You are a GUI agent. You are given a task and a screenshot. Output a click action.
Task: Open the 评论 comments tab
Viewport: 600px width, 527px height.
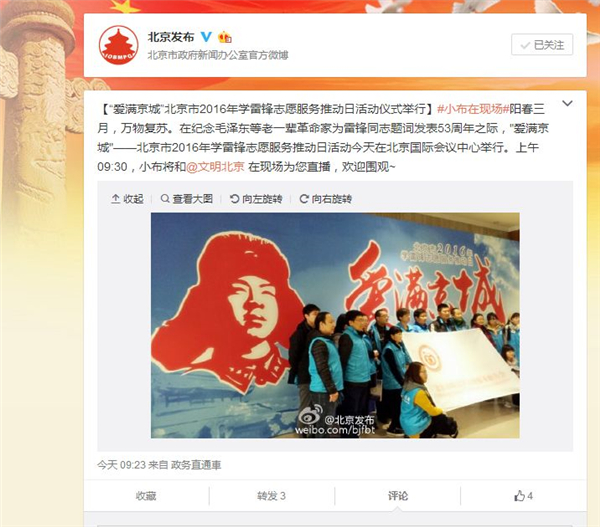(x=398, y=496)
